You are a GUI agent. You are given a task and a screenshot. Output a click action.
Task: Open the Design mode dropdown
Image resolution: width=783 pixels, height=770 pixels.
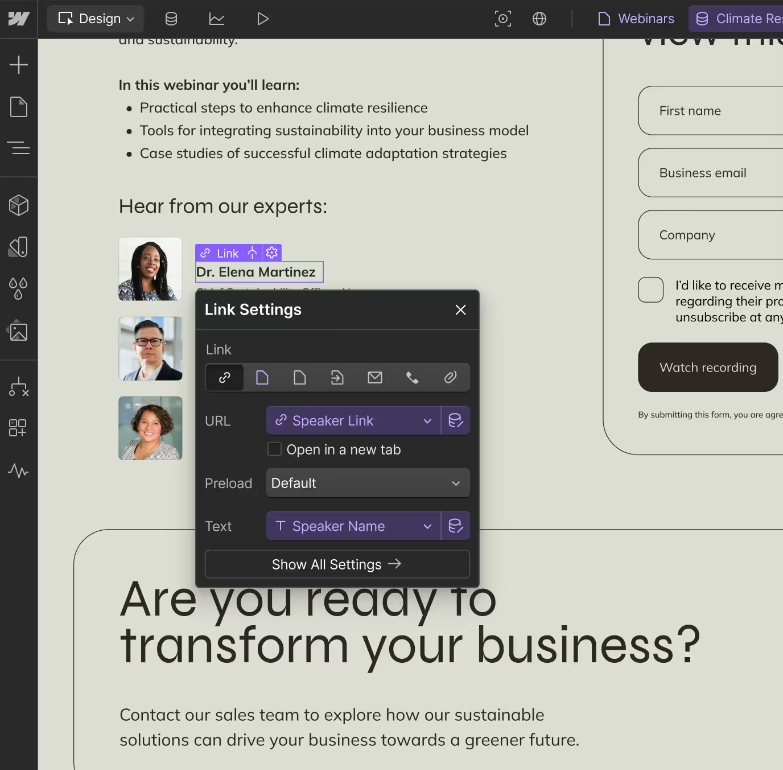pos(96,19)
